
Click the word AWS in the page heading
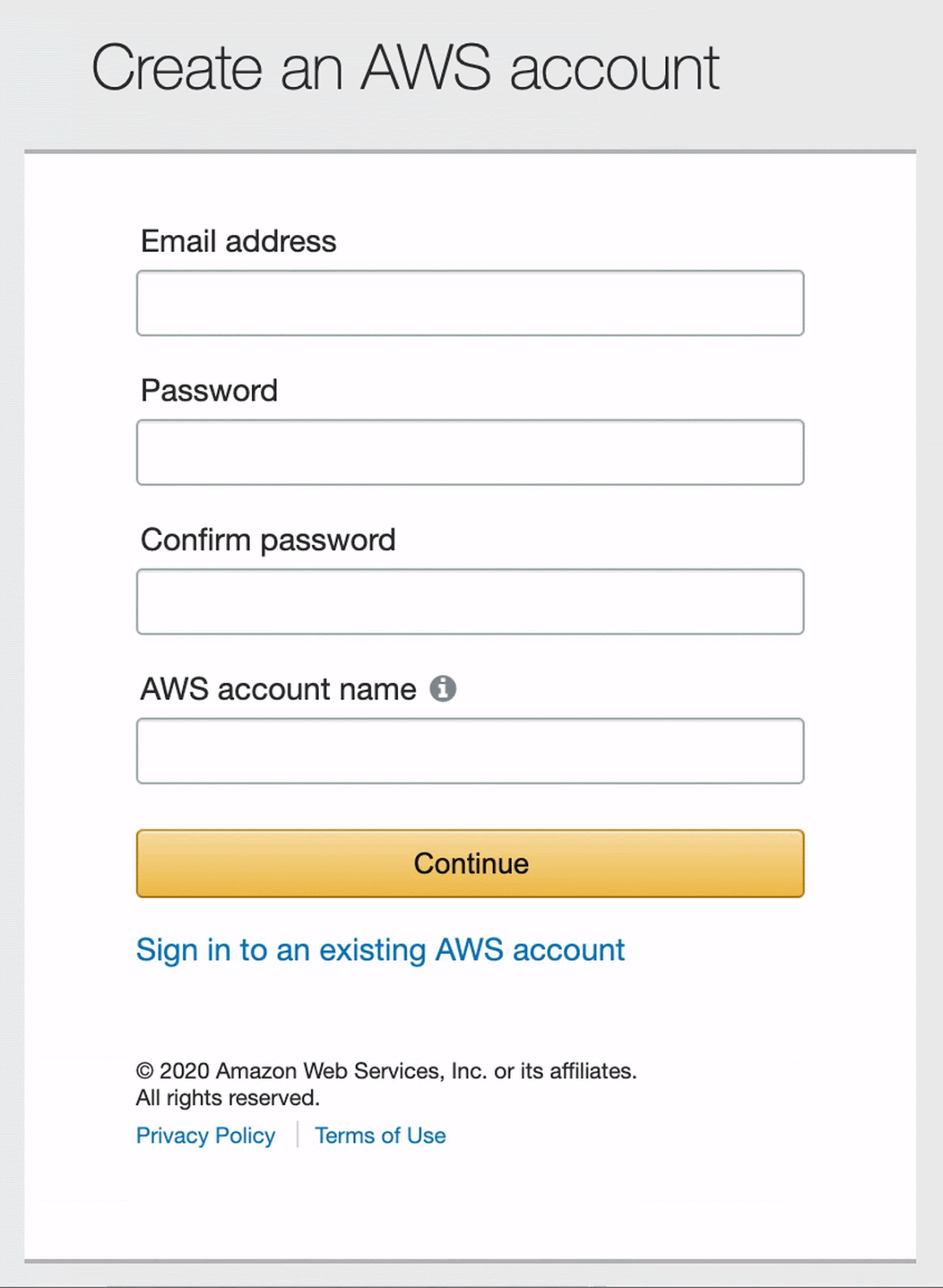pos(425,68)
